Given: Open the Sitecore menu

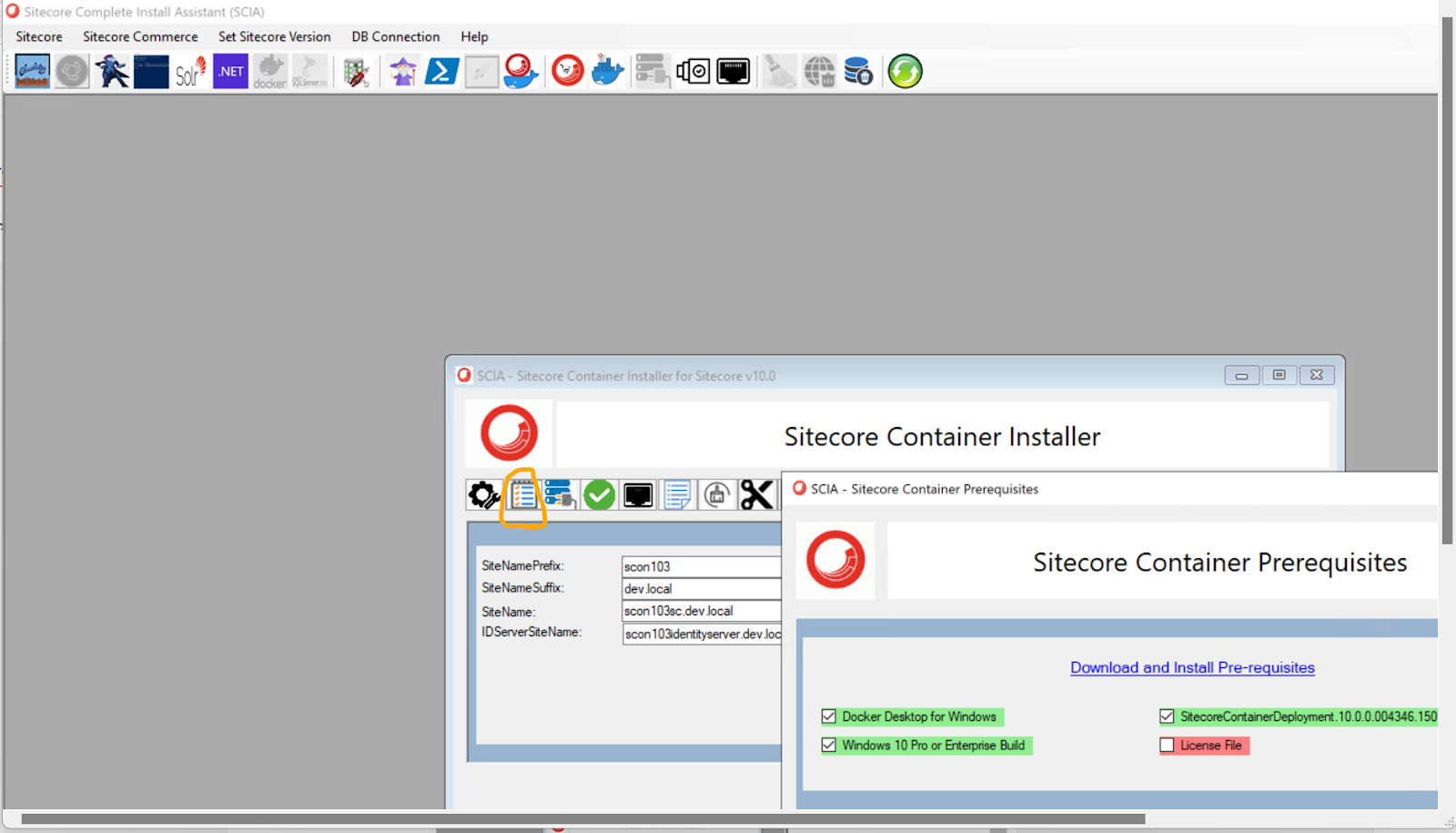Looking at the screenshot, I should [39, 36].
